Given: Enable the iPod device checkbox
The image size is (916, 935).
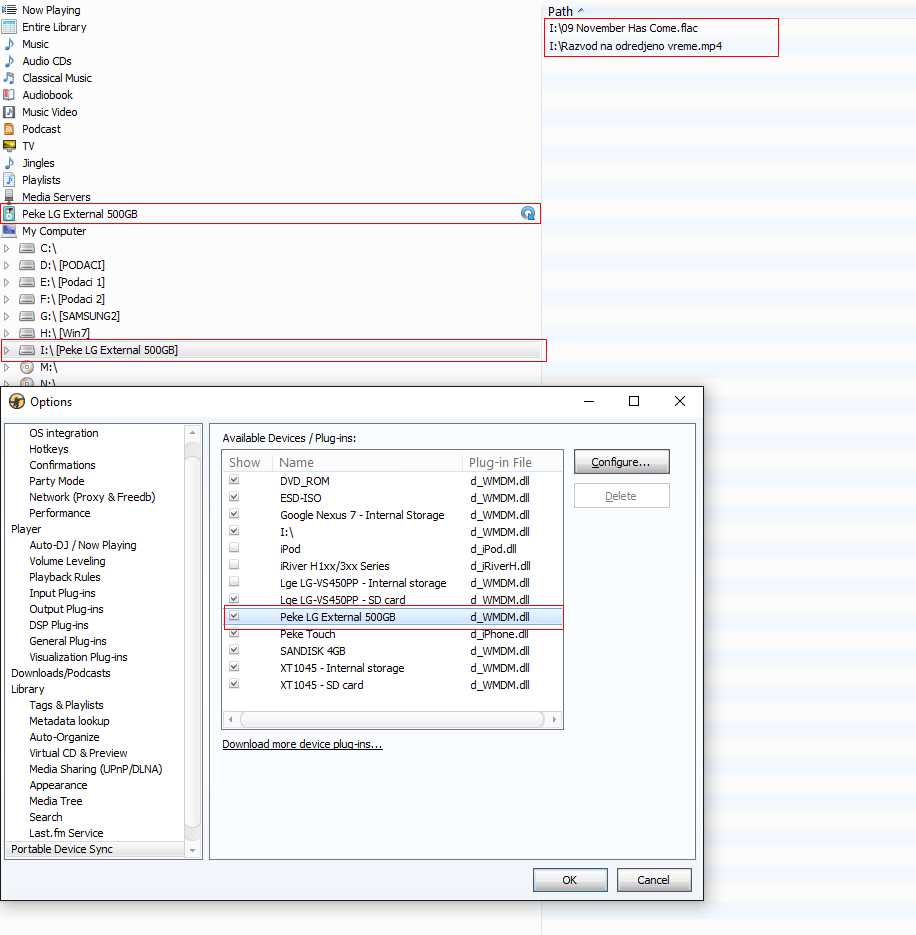Looking at the screenshot, I should 234,548.
